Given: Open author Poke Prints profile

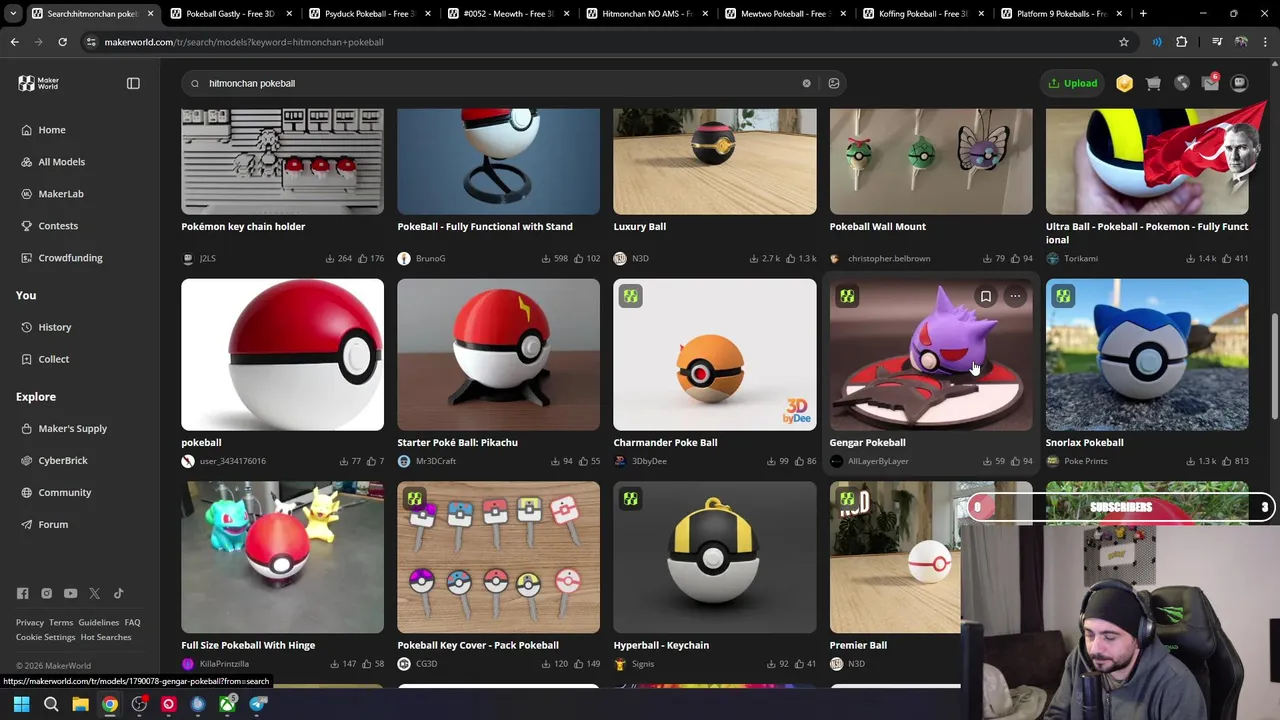Looking at the screenshot, I should click(1085, 461).
